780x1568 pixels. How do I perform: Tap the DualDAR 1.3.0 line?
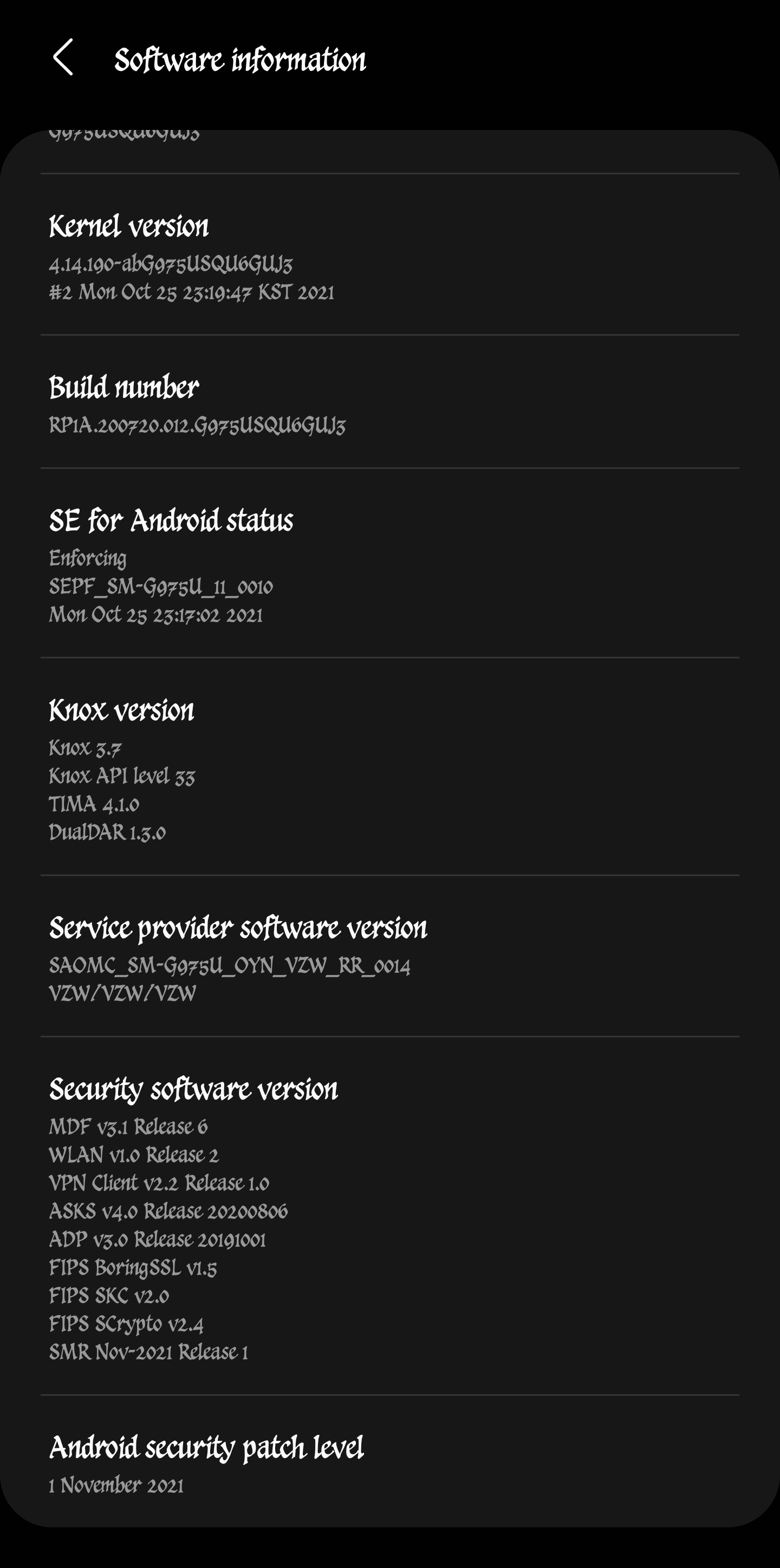[x=107, y=832]
